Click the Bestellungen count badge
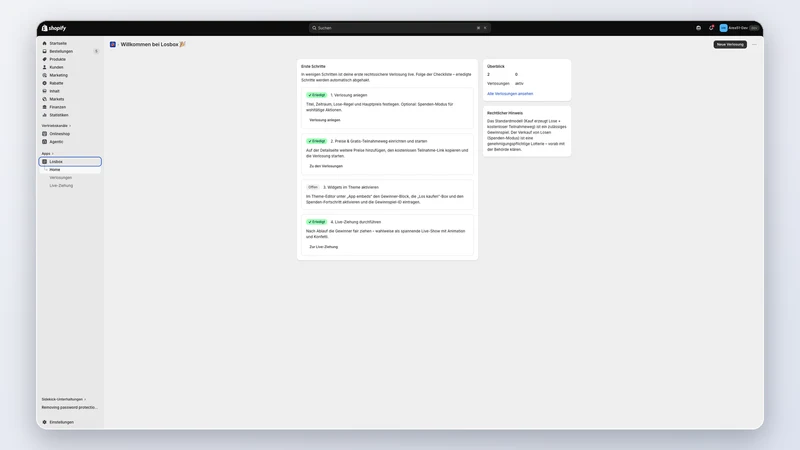800x450 pixels. pyautogui.click(x=96, y=51)
